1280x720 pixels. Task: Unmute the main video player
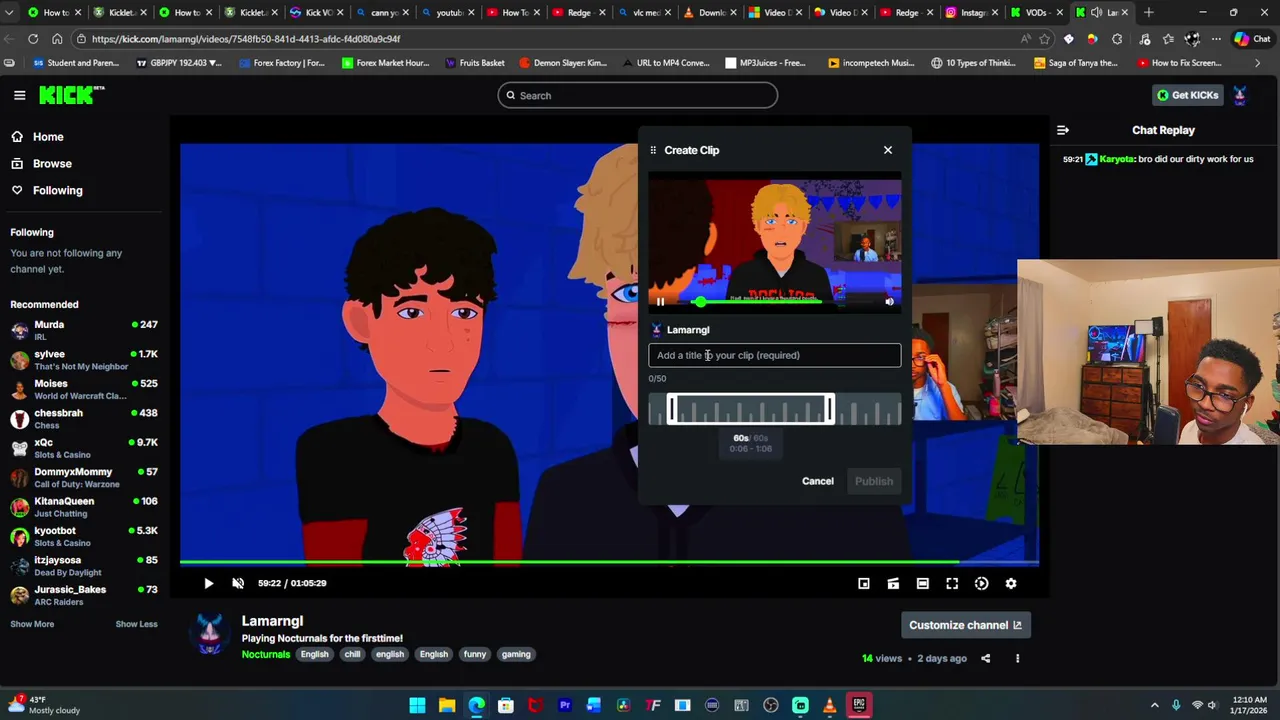click(238, 583)
